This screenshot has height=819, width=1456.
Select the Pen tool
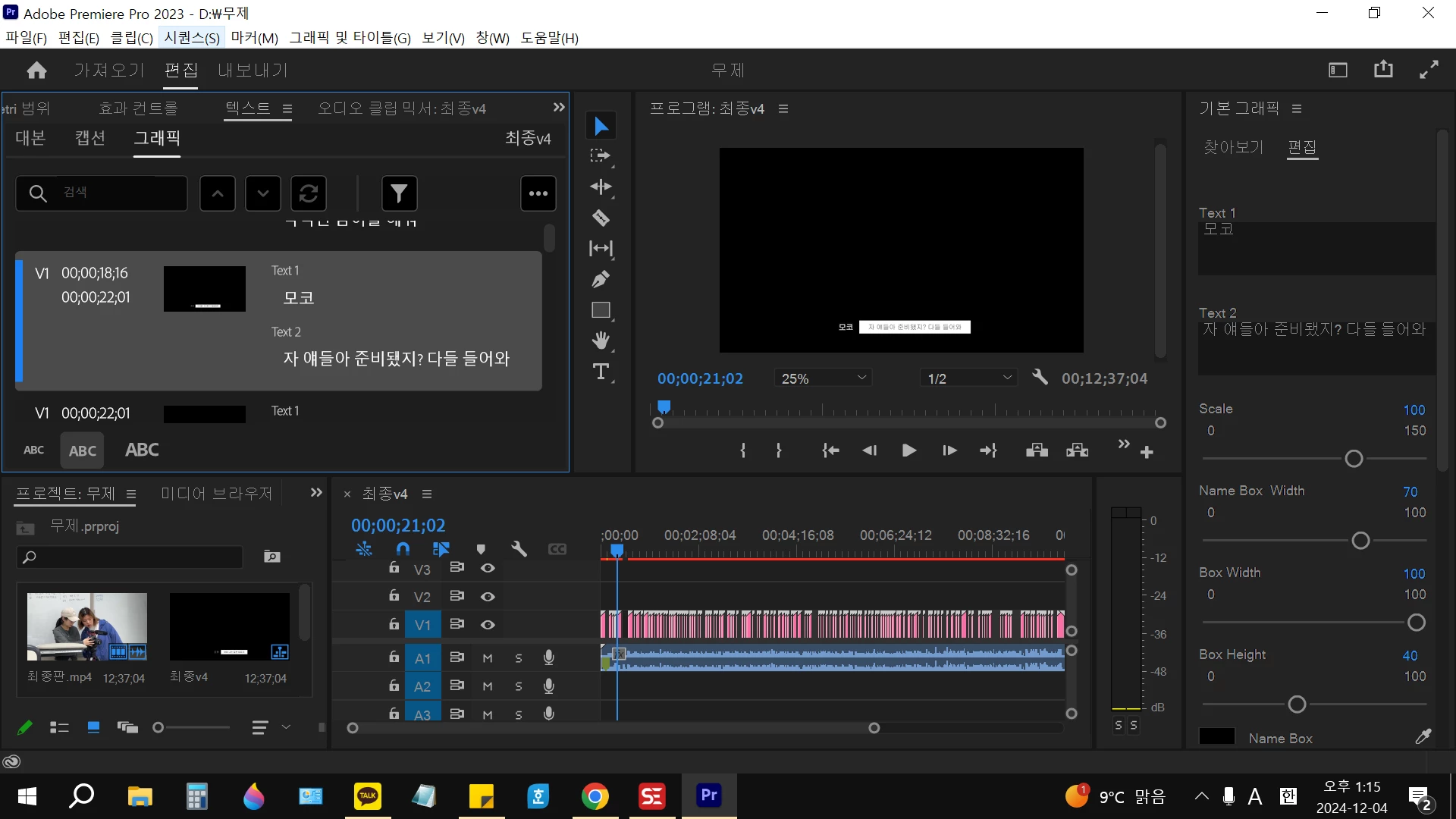point(601,279)
